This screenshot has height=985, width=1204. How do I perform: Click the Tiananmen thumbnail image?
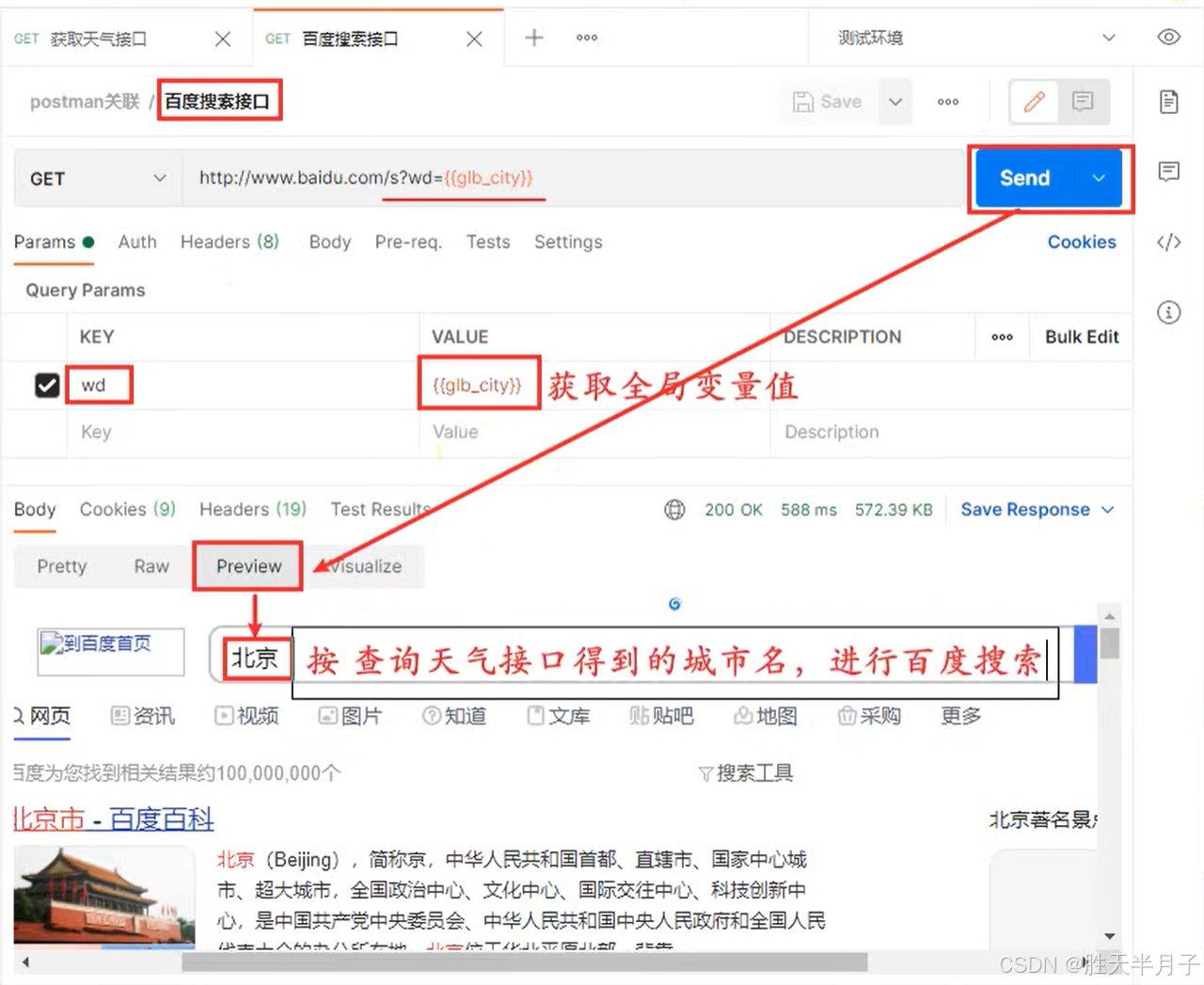coord(103,896)
